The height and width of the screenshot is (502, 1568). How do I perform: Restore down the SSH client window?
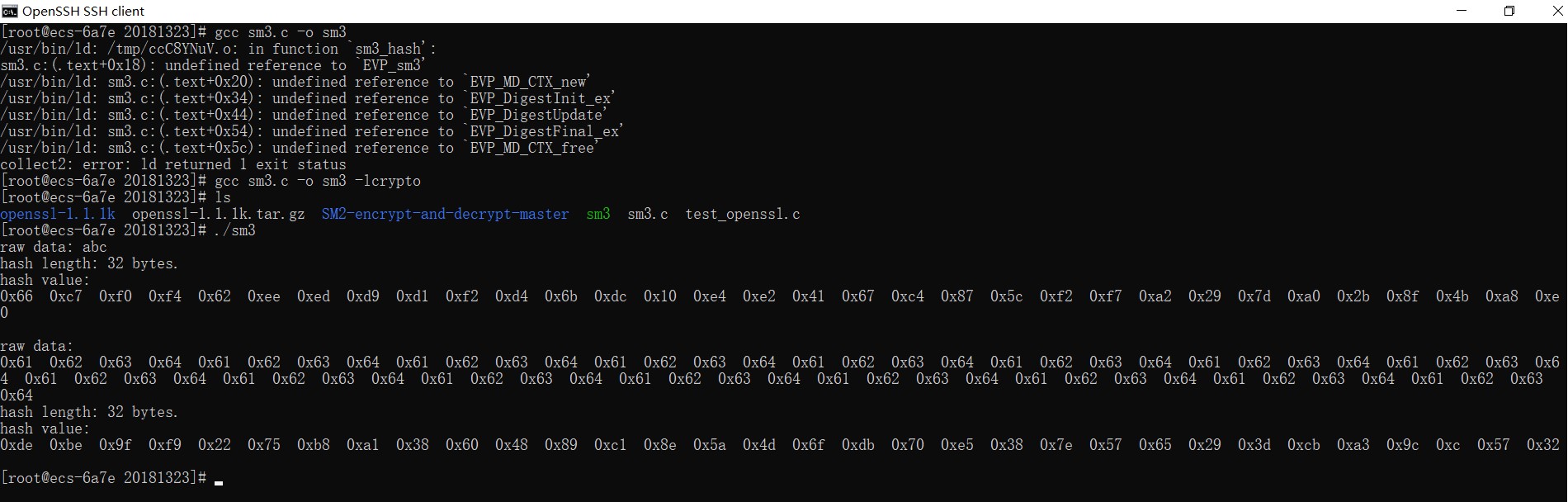(x=1509, y=11)
